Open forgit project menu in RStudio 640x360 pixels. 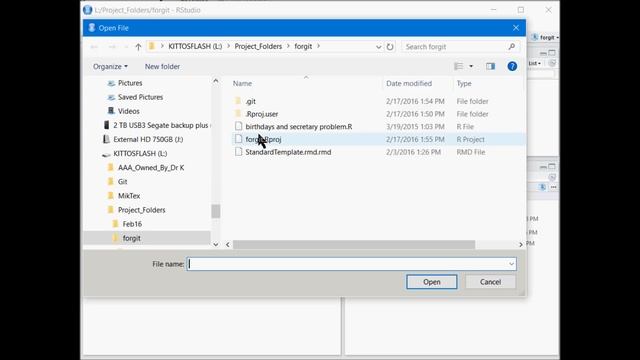point(545,38)
